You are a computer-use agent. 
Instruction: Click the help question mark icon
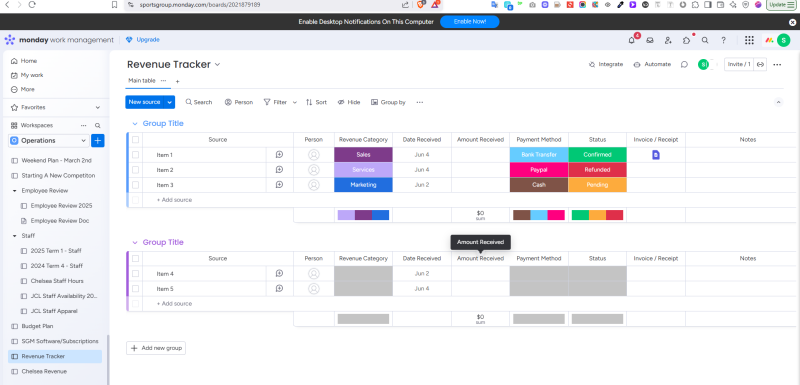click(723, 40)
